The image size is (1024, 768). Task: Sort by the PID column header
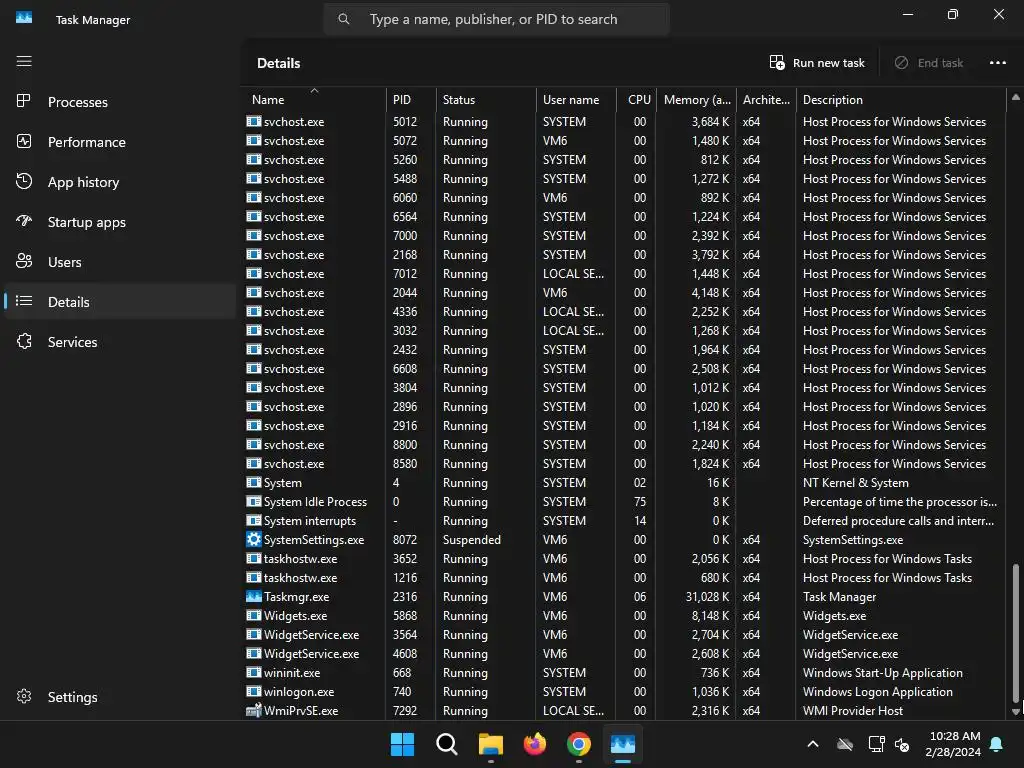coord(411,99)
